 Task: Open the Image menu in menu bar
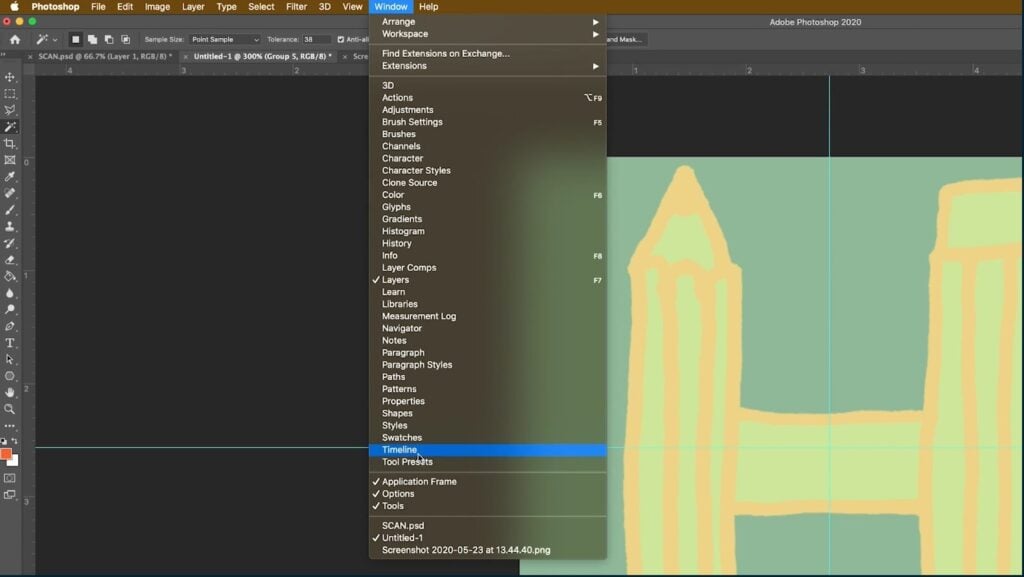pos(157,7)
